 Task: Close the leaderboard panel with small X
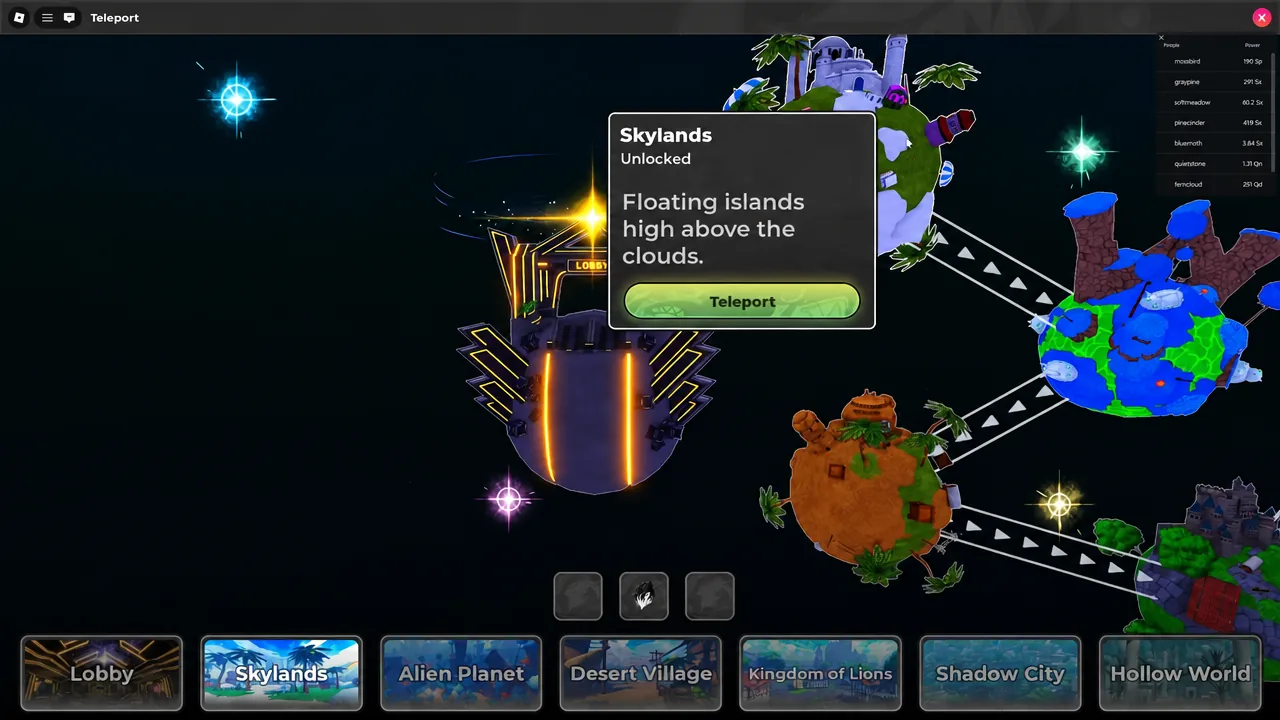[1161, 37]
